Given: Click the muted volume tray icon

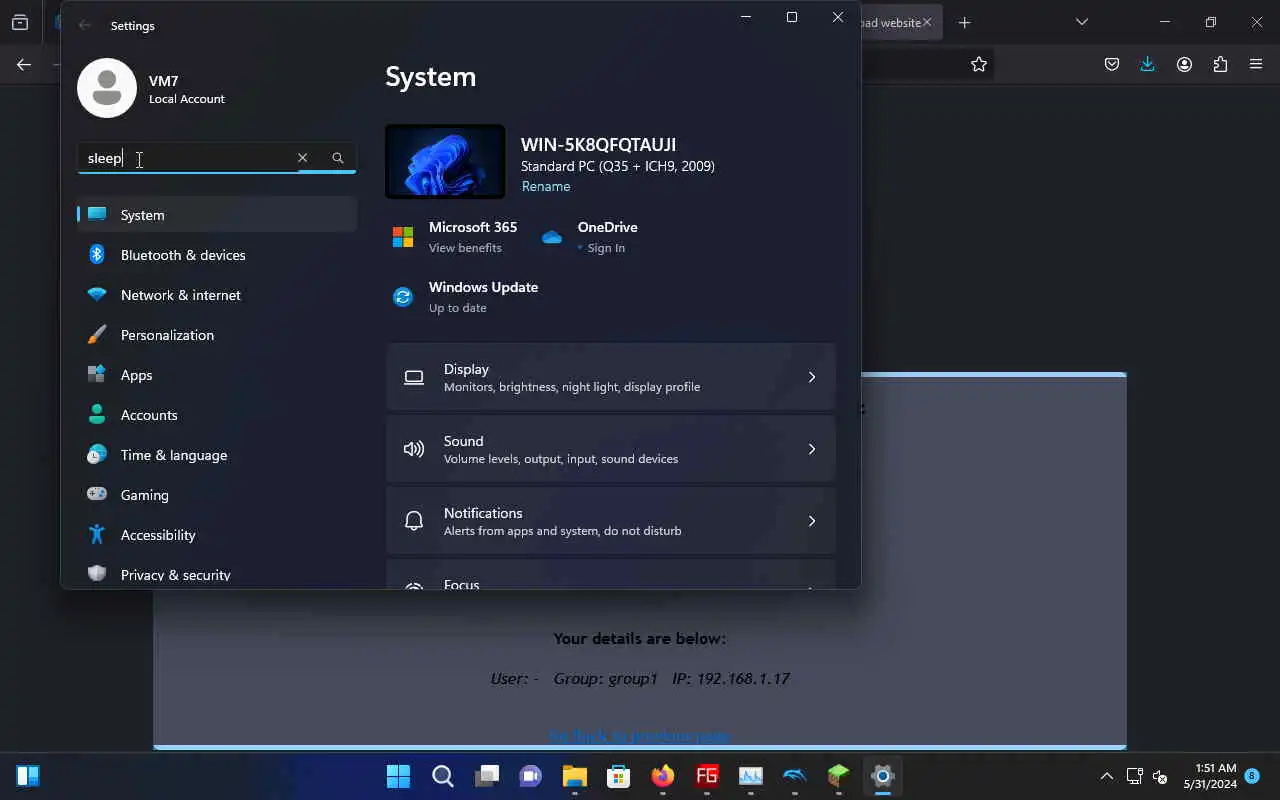Looking at the screenshot, I should tap(1160, 776).
